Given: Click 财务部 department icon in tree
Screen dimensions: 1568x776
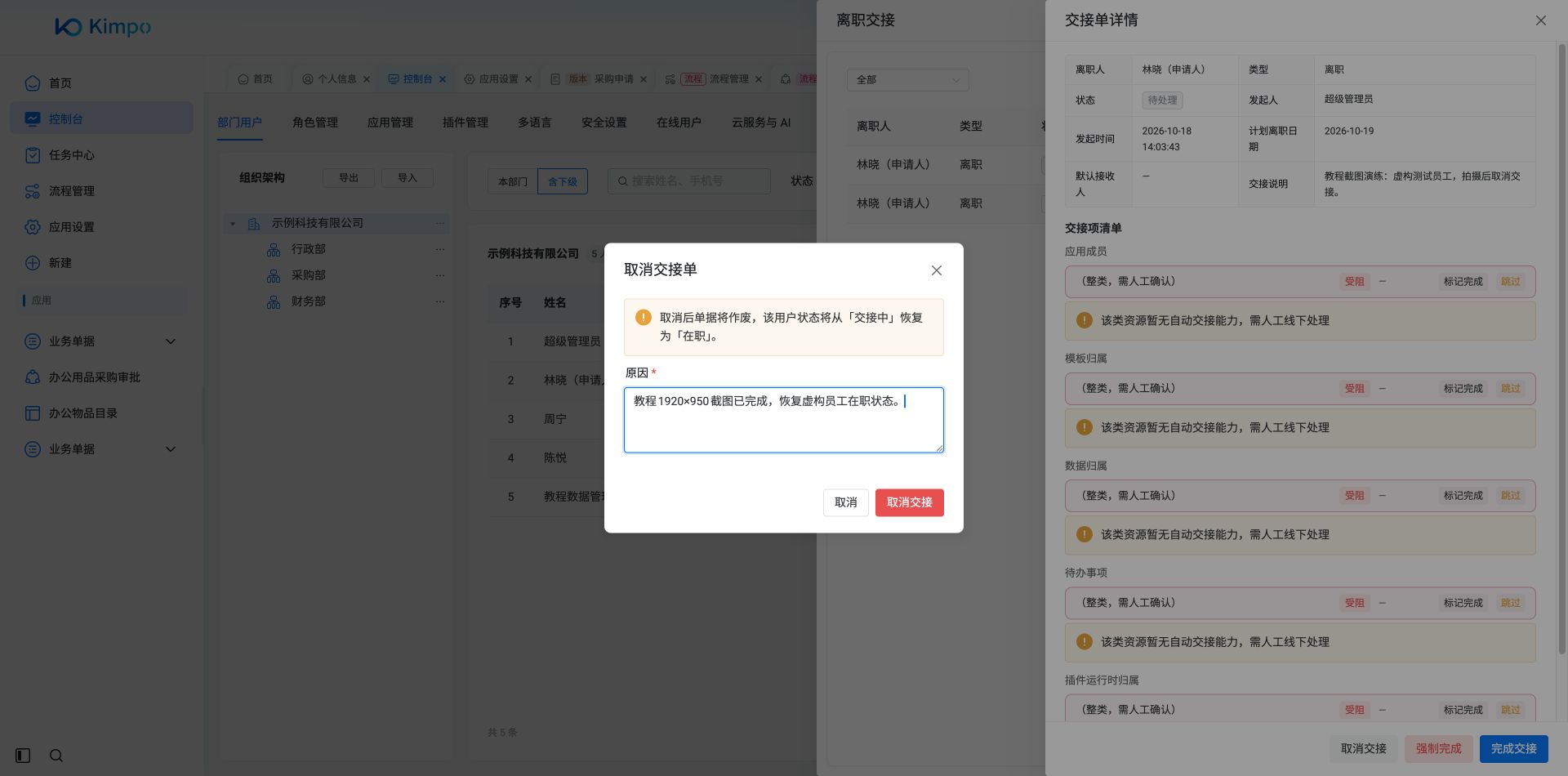Looking at the screenshot, I should 274,301.
